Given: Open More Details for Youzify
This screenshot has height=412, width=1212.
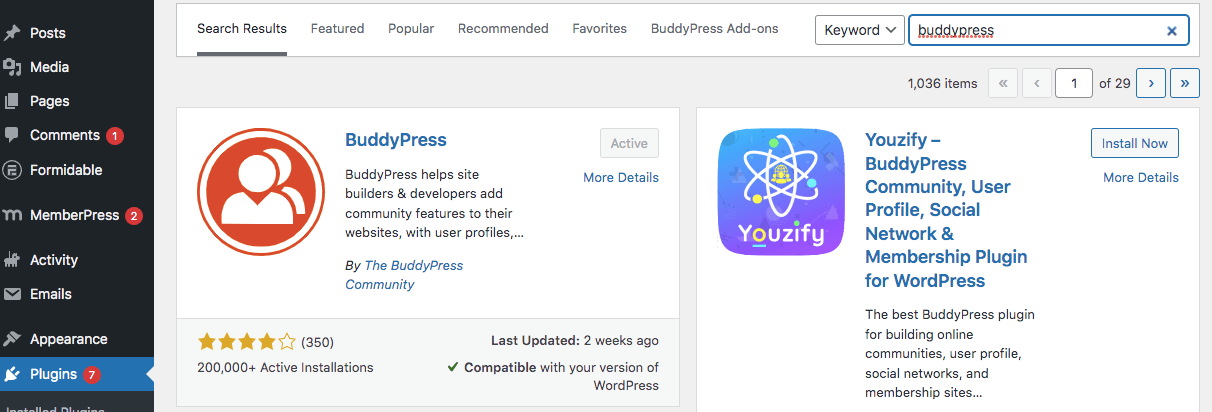Looking at the screenshot, I should coord(1141,177).
